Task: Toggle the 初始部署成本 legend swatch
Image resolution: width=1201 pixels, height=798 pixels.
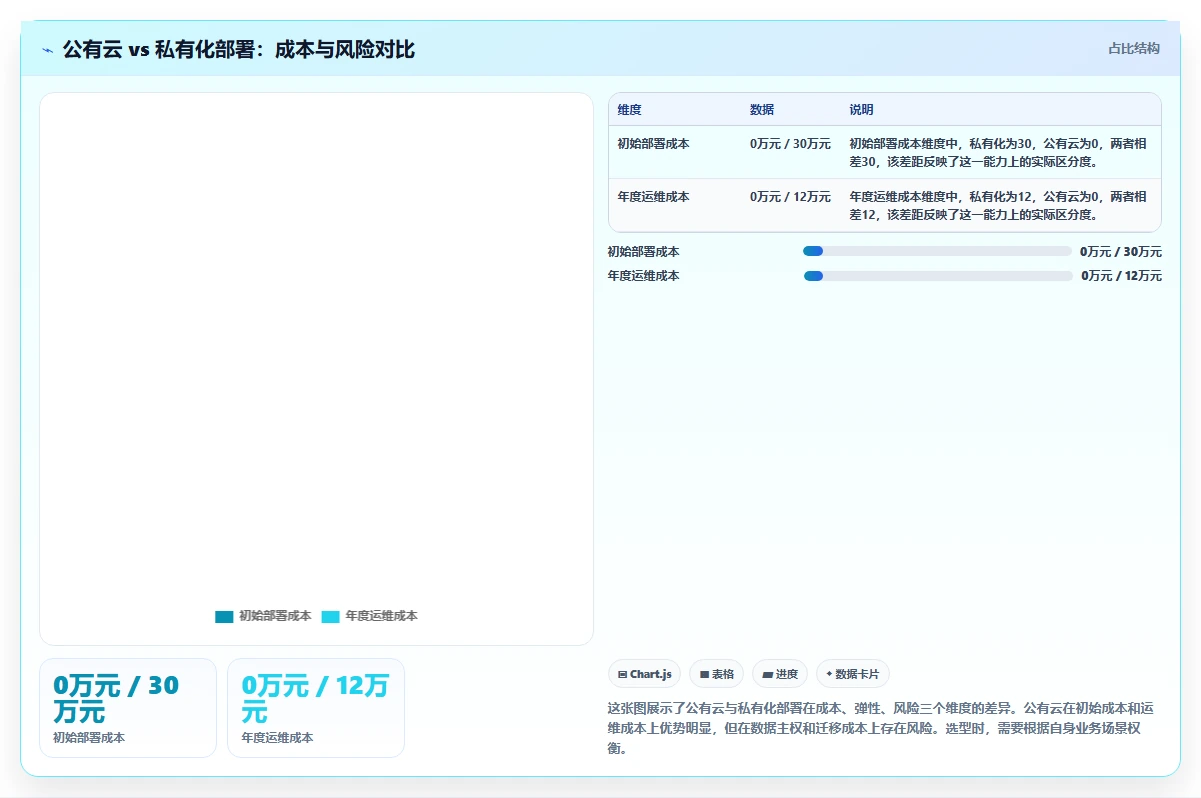Action: pyautogui.click(x=224, y=616)
